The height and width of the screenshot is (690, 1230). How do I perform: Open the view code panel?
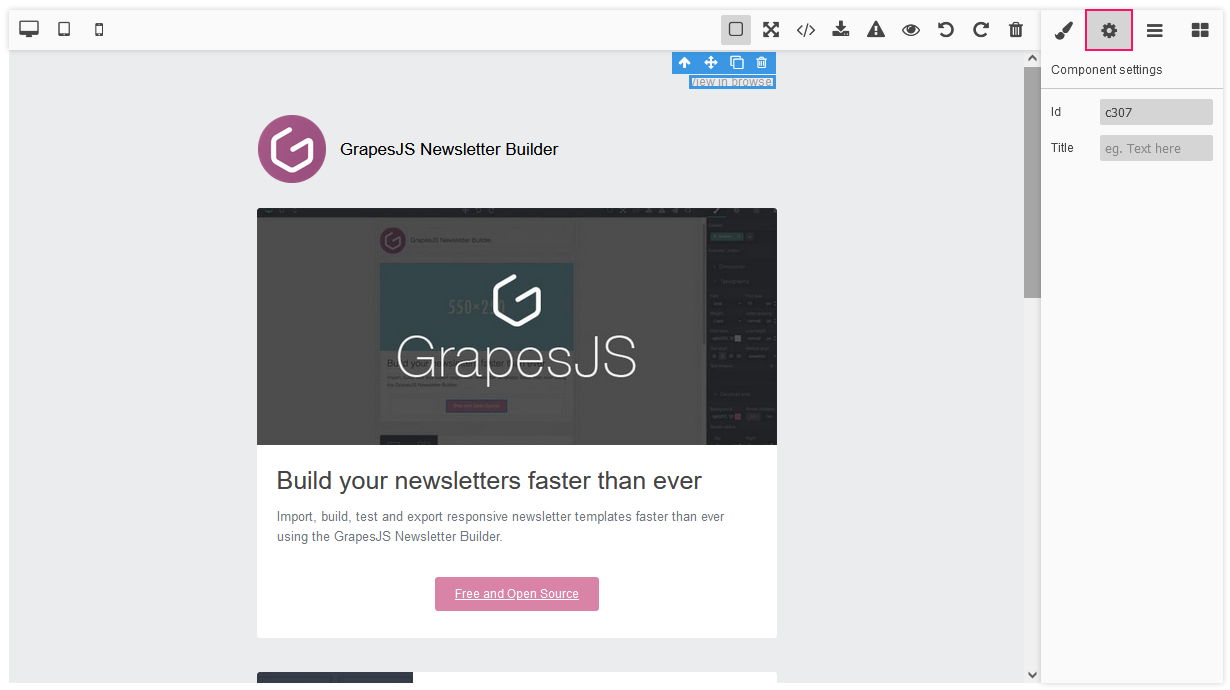[x=806, y=30]
